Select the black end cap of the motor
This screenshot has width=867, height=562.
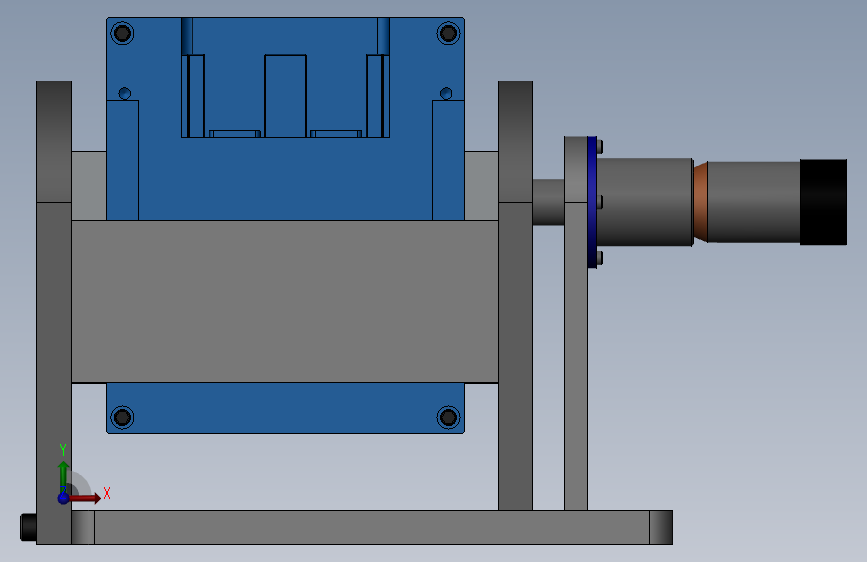click(x=823, y=202)
